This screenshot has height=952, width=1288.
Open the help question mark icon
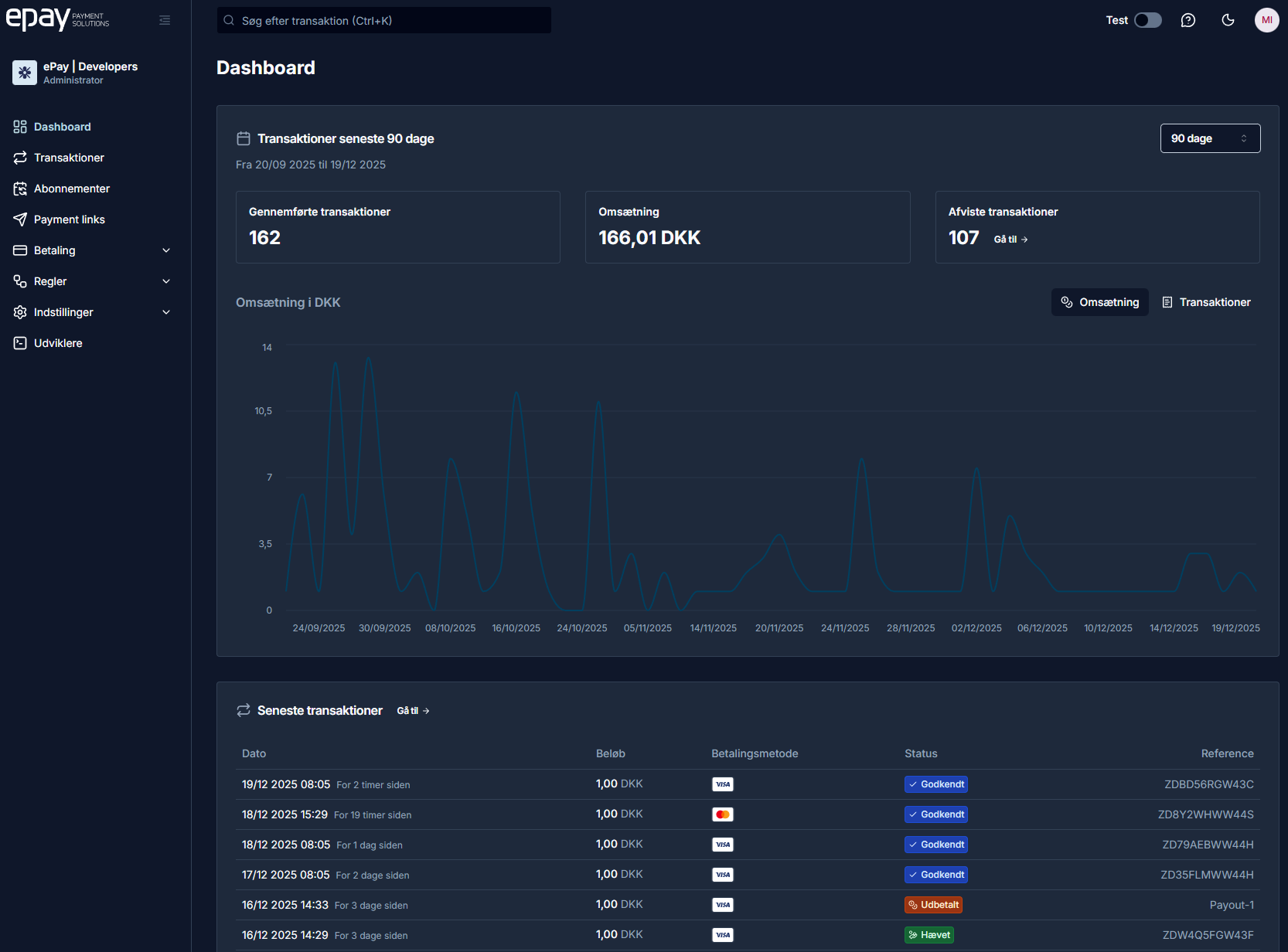1188,20
